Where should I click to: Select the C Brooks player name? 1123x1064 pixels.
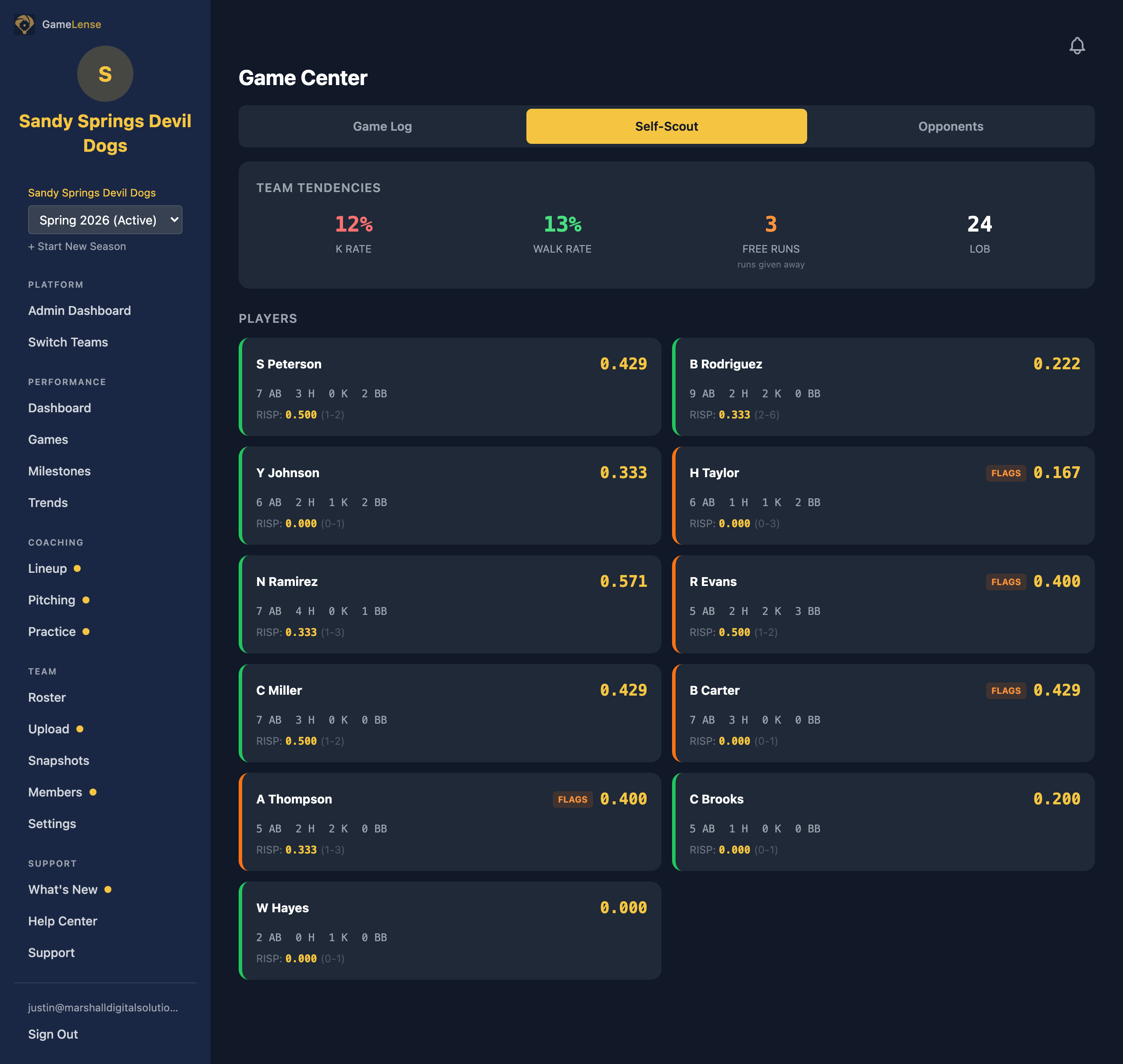tap(716, 800)
